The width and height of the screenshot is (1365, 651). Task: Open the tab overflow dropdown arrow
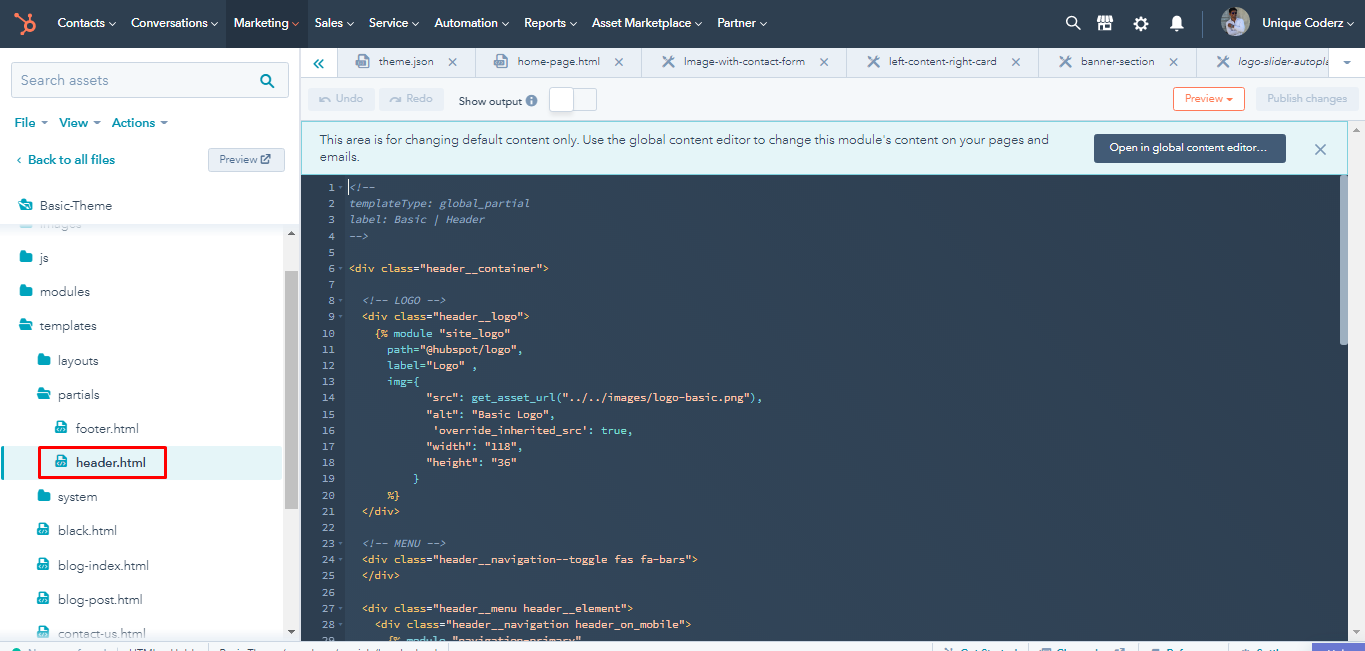click(x=1346, y=62)
